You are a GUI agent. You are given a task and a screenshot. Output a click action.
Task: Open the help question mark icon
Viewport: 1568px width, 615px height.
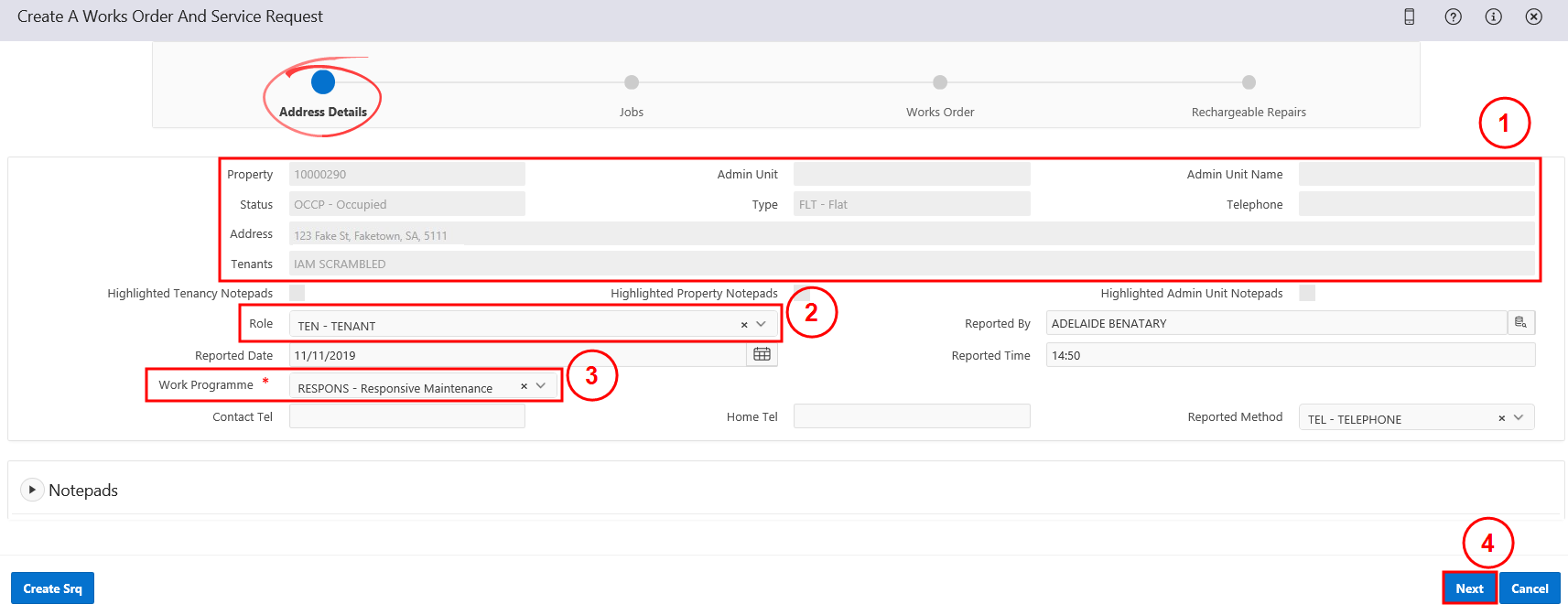point(1453,16)
